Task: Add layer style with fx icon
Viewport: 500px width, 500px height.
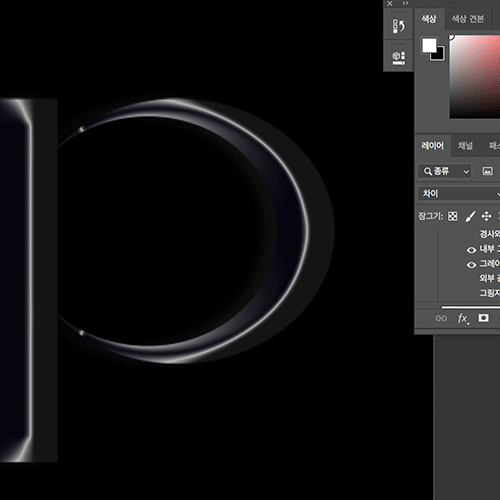Action: (463, 318)
